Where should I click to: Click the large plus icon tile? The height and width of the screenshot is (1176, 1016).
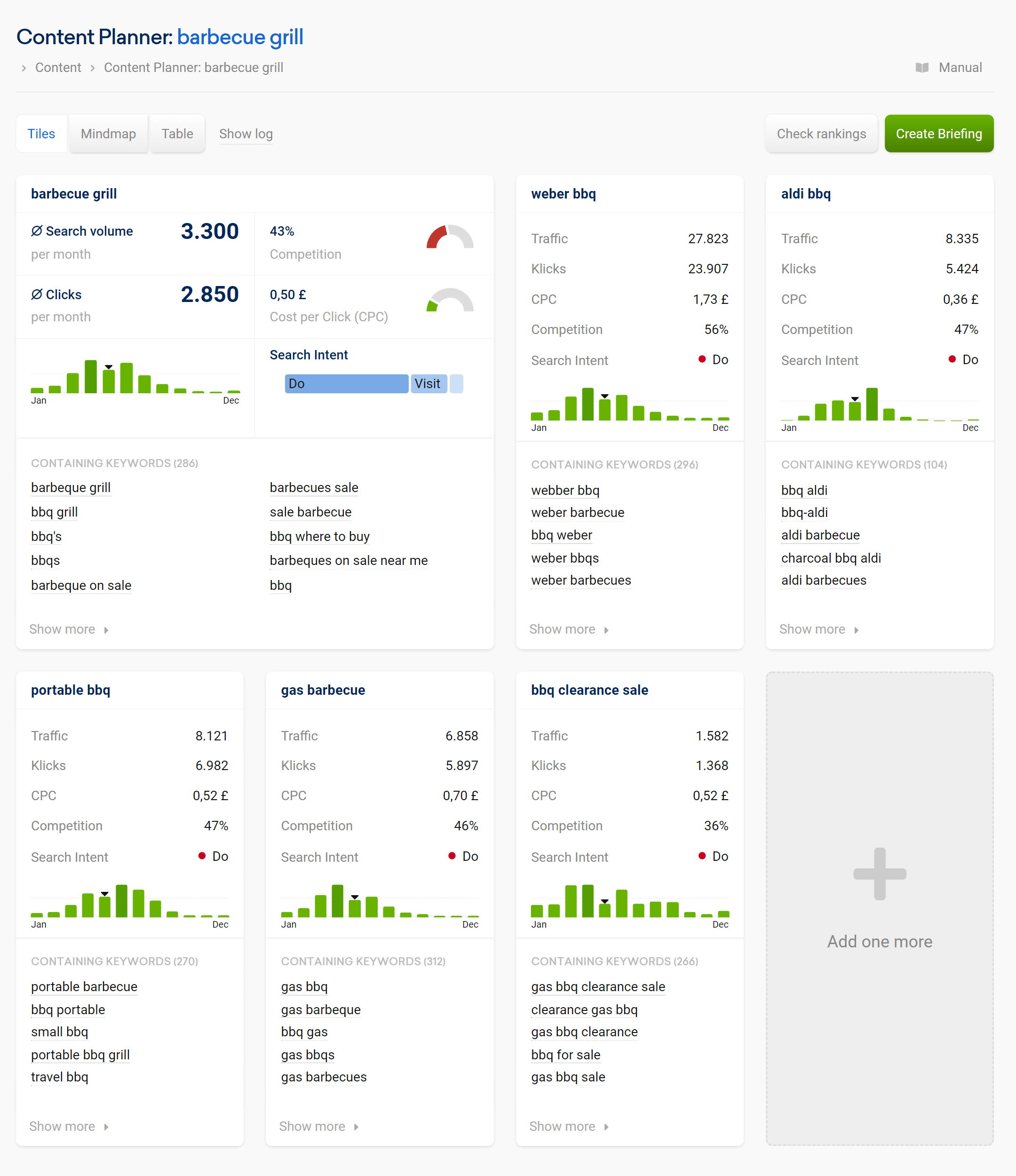pyautogui.click(x=879, y=874)
